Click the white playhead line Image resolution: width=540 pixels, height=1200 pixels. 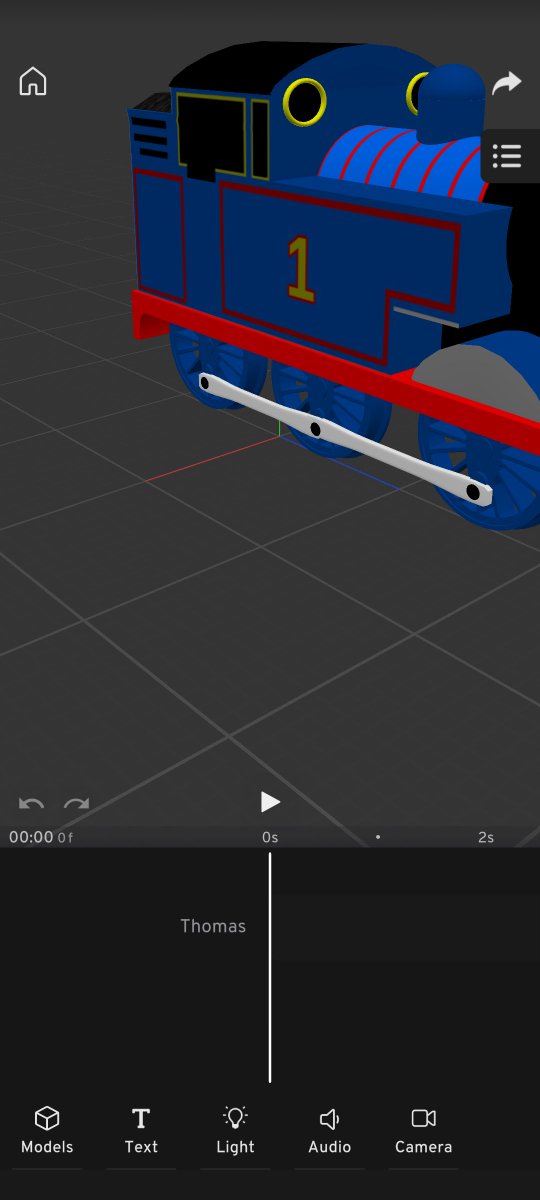click(x=270, y=967)
